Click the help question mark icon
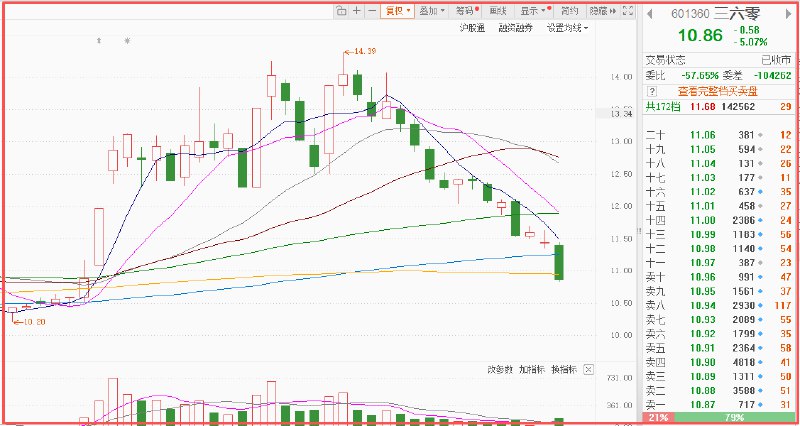The height and width of the screenshot is (426, 800). [x=651, y=92]
